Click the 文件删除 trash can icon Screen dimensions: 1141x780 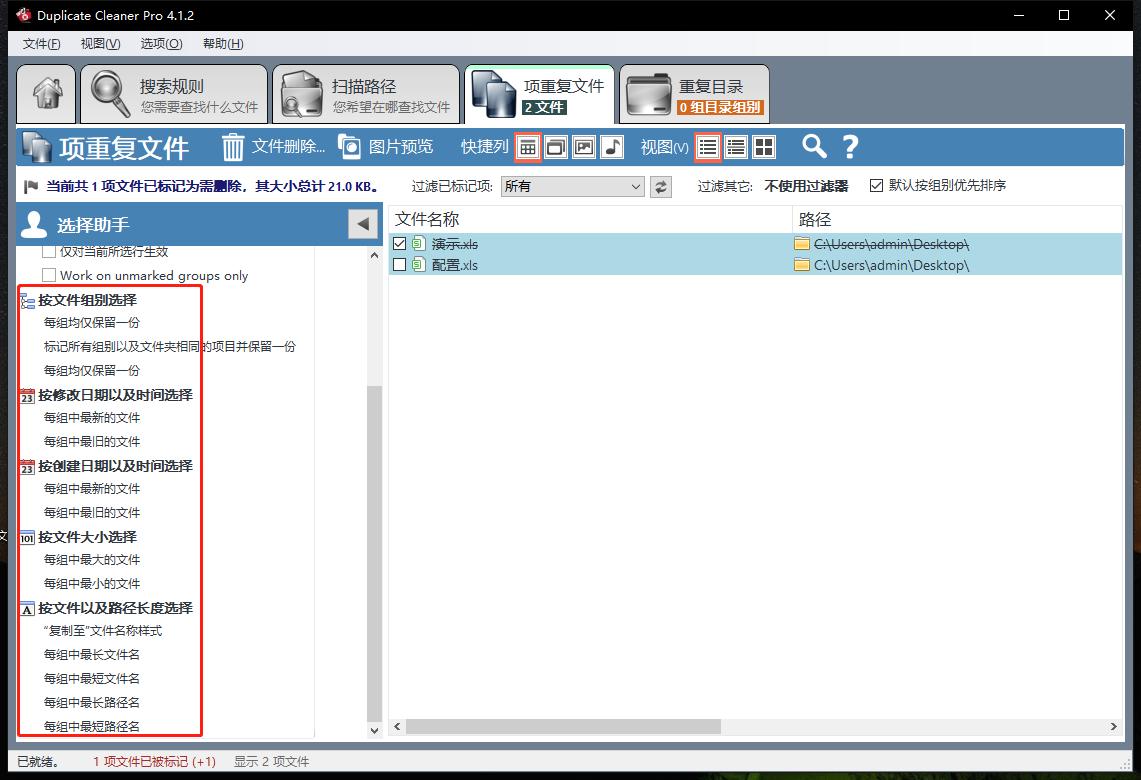pyautogui.click(x=233, y=147)
